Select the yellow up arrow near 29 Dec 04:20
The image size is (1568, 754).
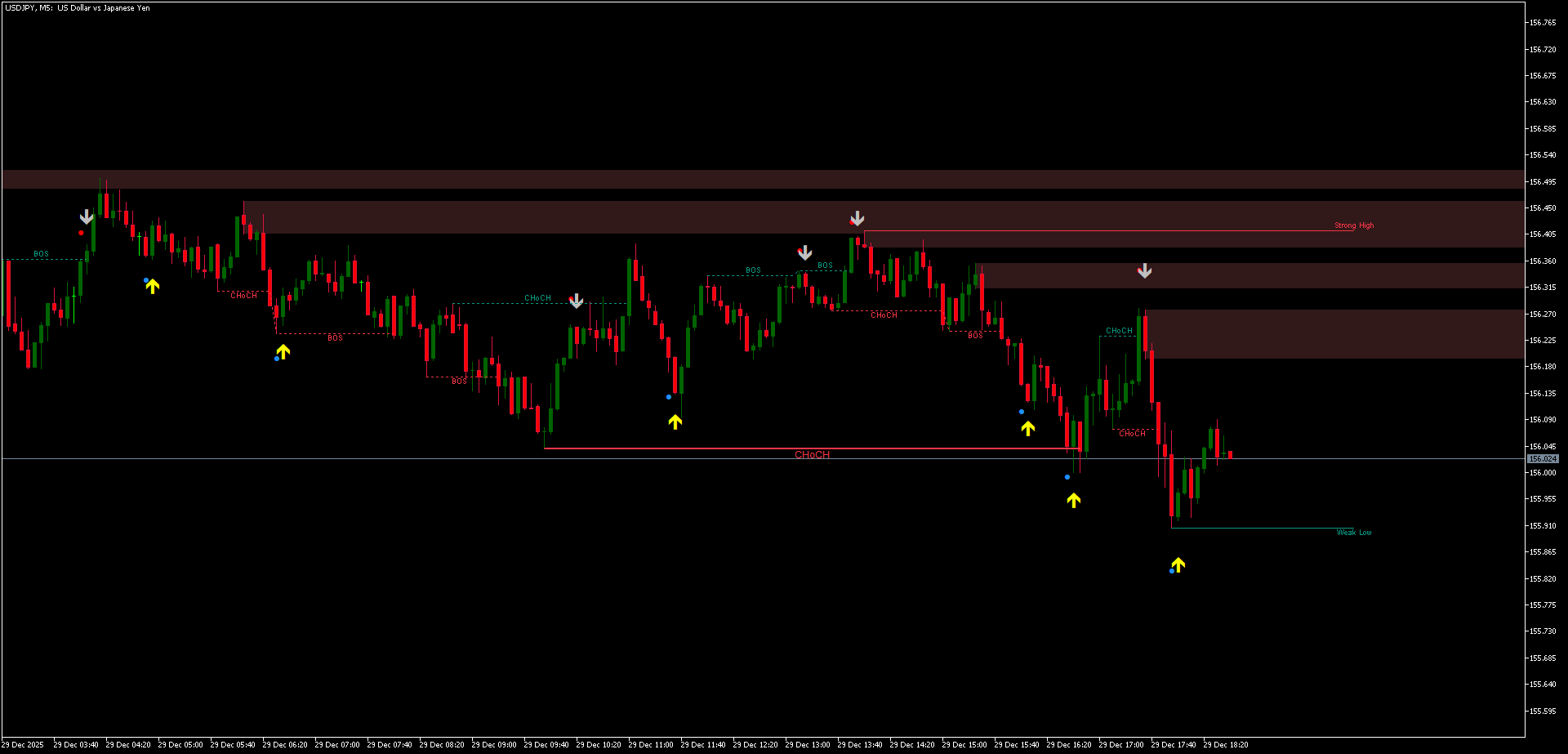pos(151,288)
